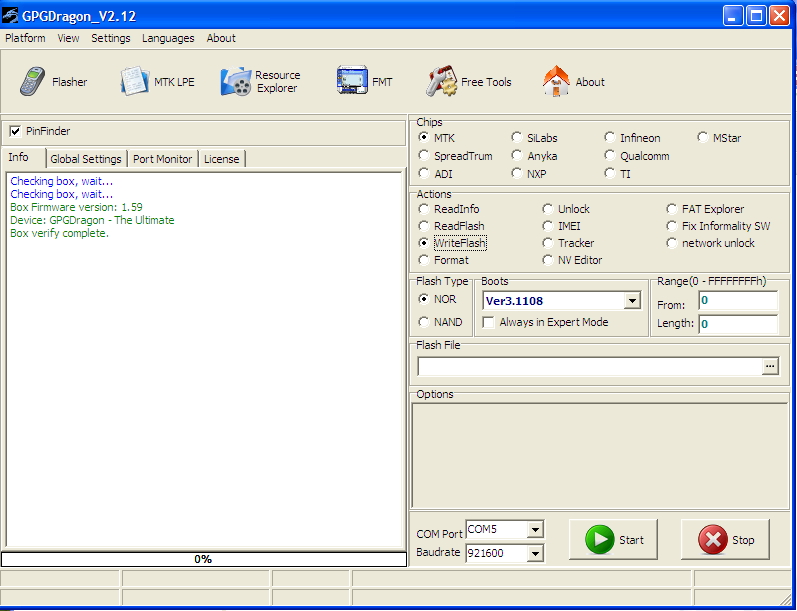Image resolution: width=797 pixels, height=611 pixels.
Task: Select the SpreadTrum chip option
Action: (x=423, y=155)
